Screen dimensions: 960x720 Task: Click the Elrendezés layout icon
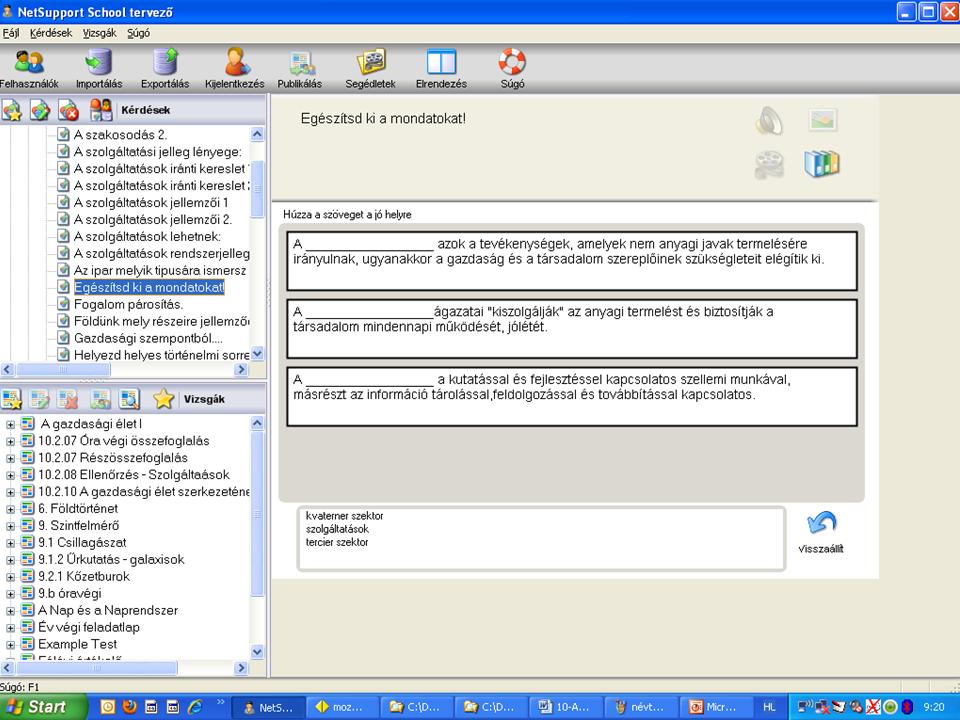click(x=441, y=66)
